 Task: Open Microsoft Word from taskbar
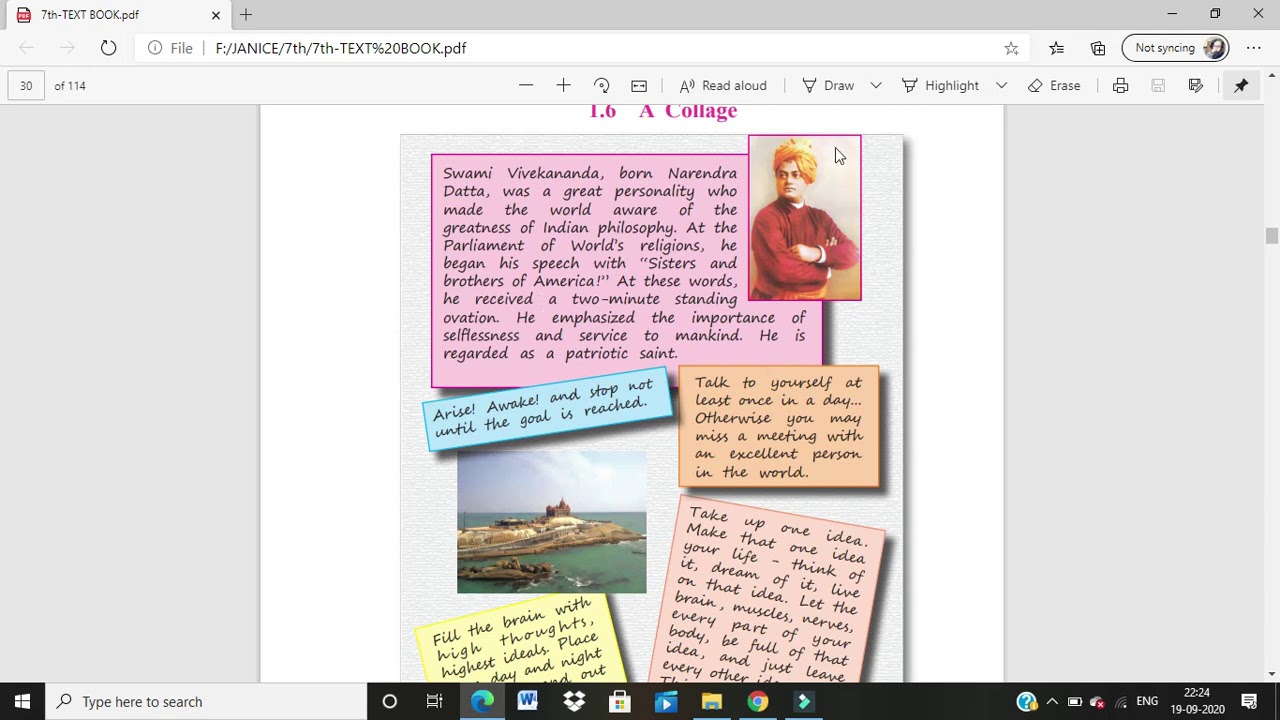[x=528, y=702]
